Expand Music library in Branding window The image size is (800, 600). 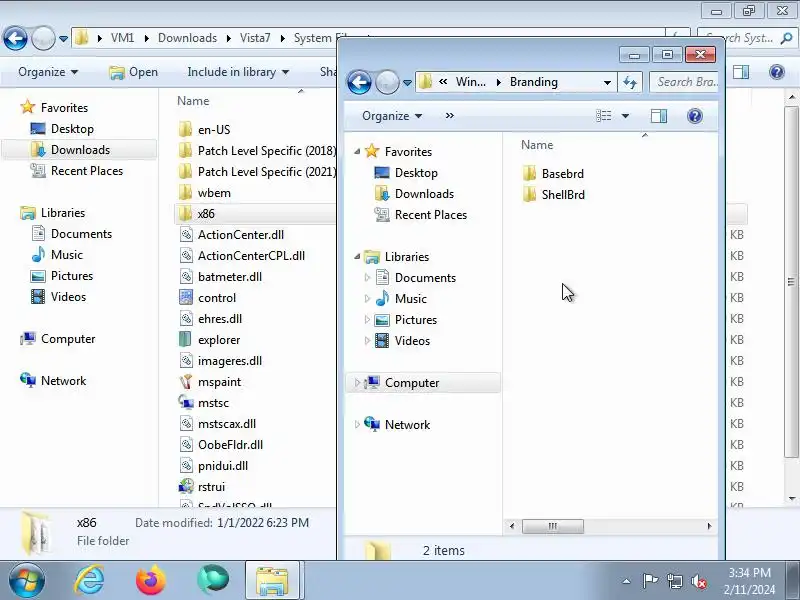367,298
